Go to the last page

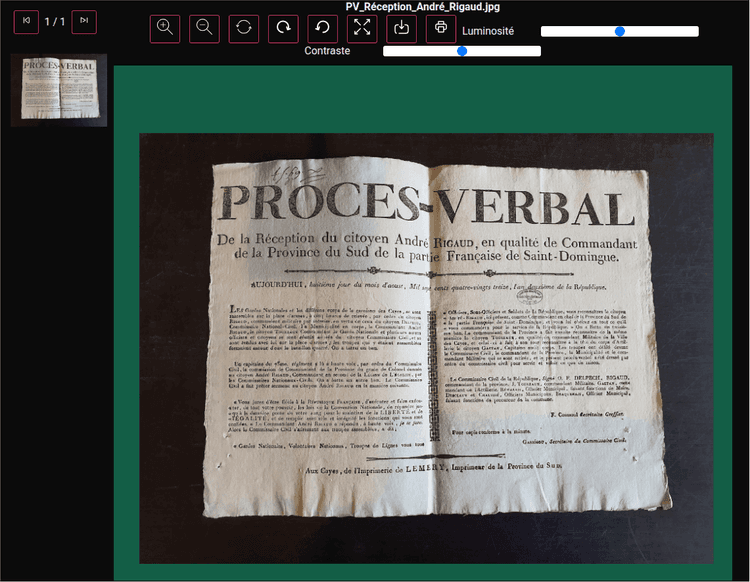tap(84, 22)
